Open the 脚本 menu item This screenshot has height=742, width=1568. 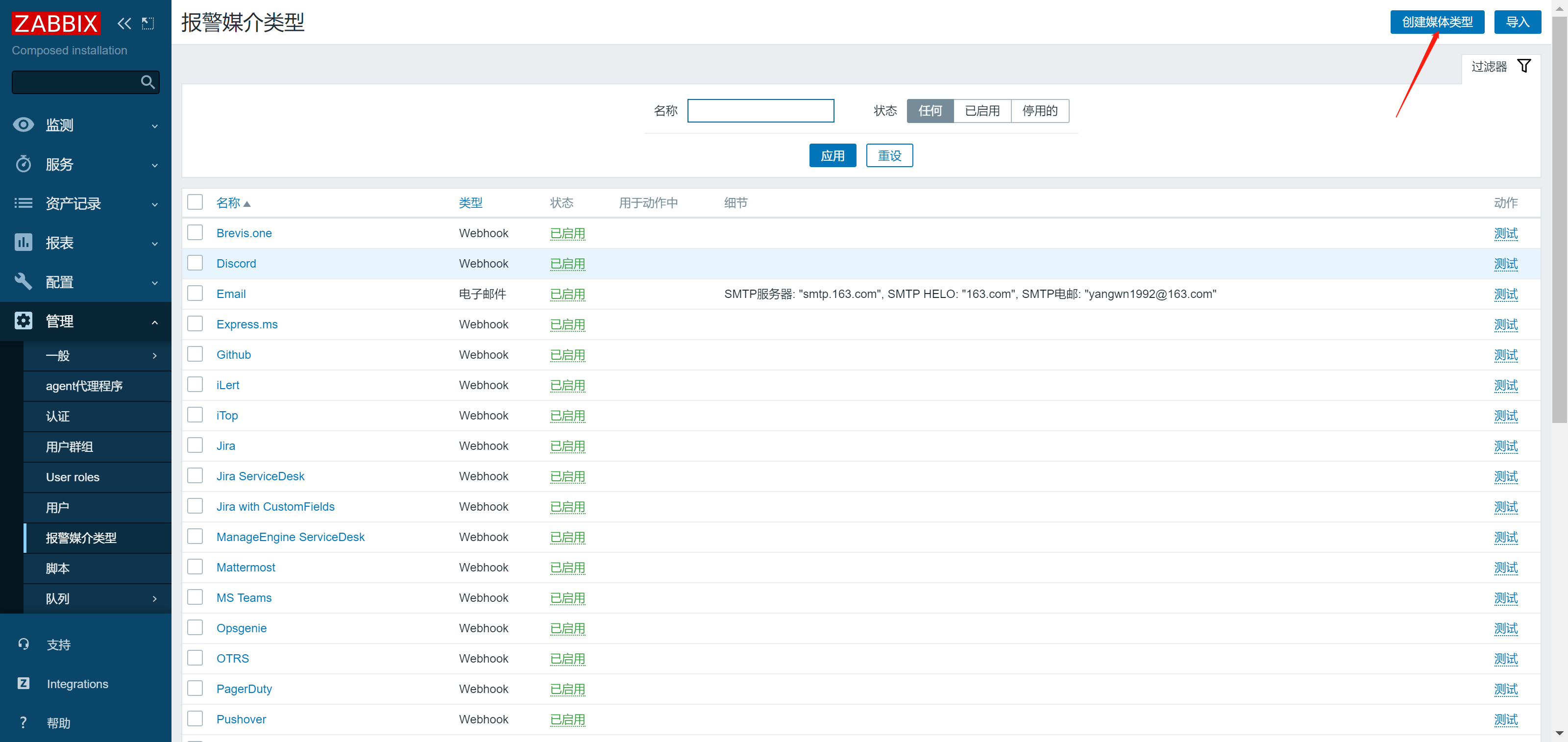(x=98, y=569)
